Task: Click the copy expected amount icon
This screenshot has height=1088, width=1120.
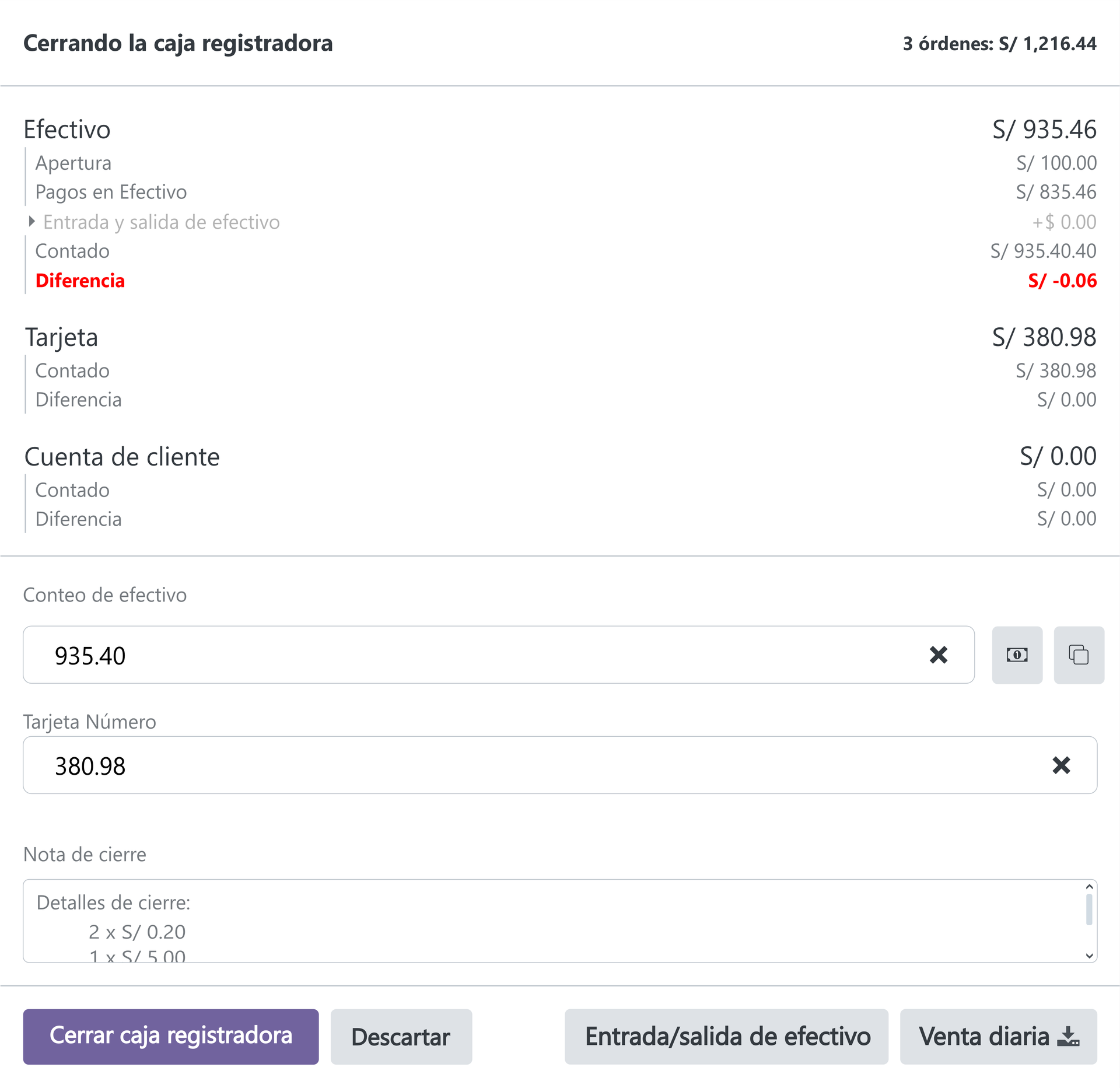Action: pyautogui.click(x=1079, y=655)
